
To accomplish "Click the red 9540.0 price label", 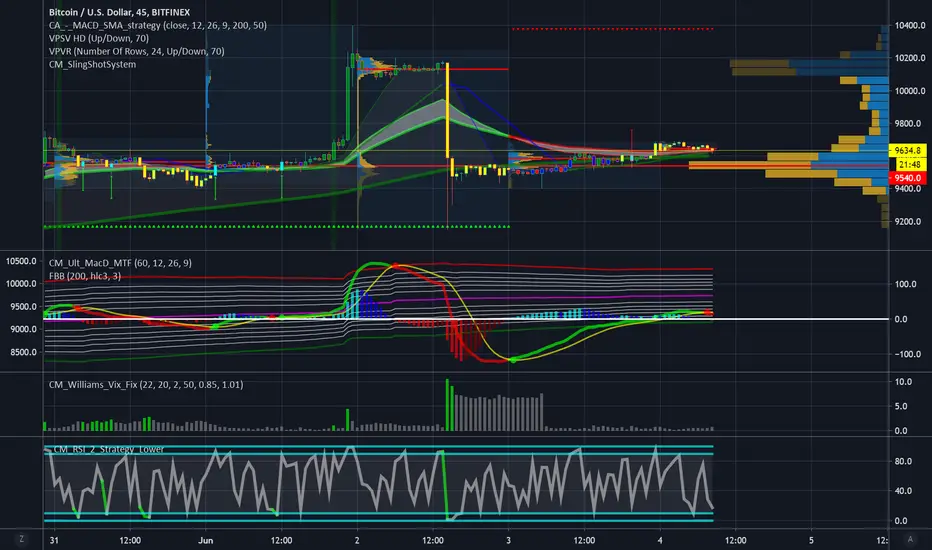I will (908, 178).
